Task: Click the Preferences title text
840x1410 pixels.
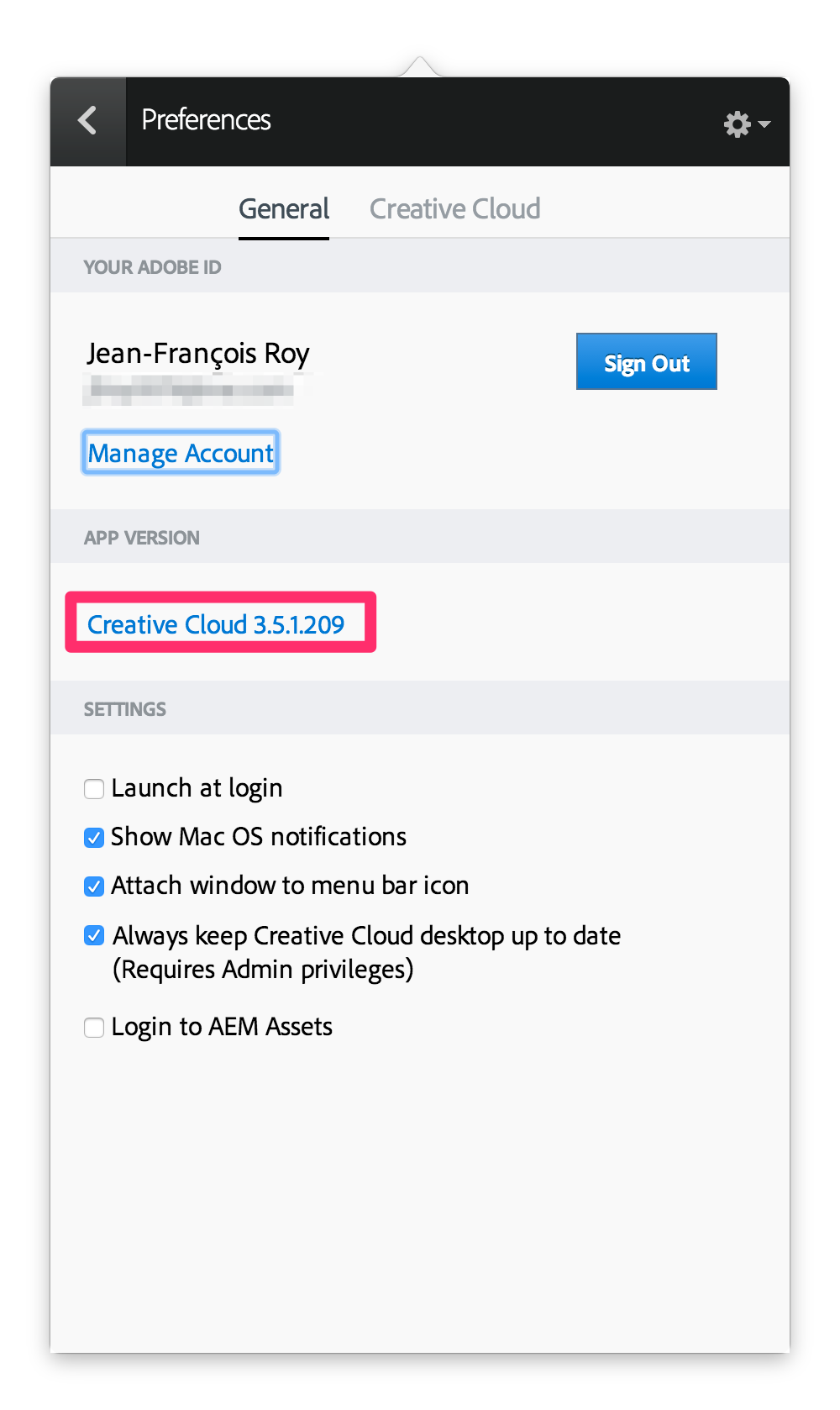Action: coord(206,120)
